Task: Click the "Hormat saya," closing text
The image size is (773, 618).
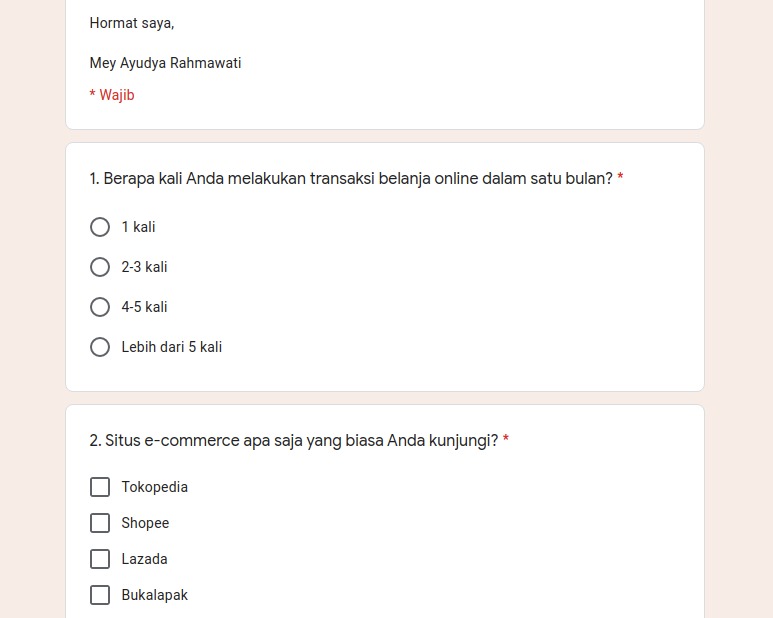Action: click(x=132, y=23)
